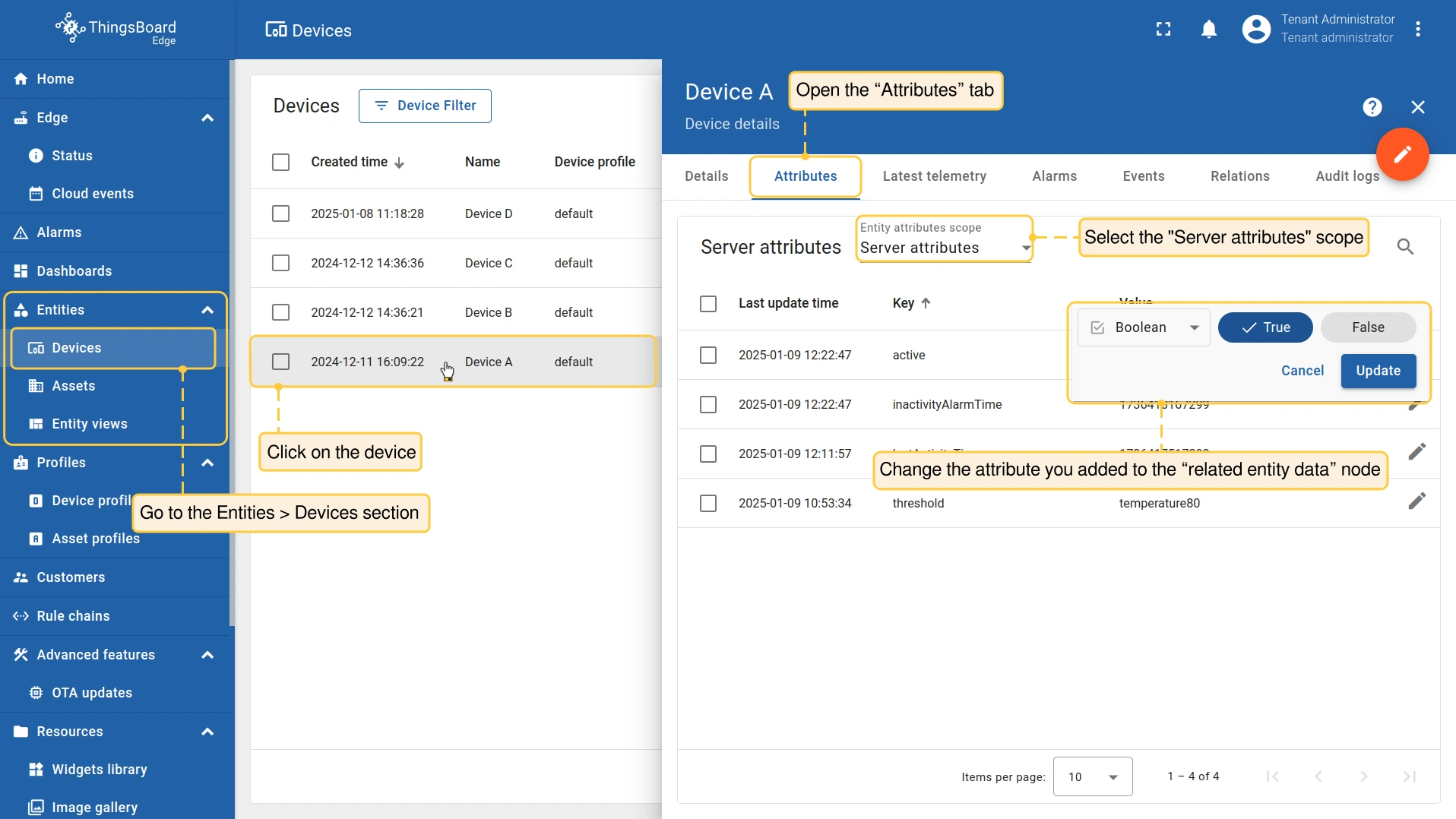Edit the threshold attribute pencil icon
Viewport: 1456px width, 819px height.
(1416, 501)
